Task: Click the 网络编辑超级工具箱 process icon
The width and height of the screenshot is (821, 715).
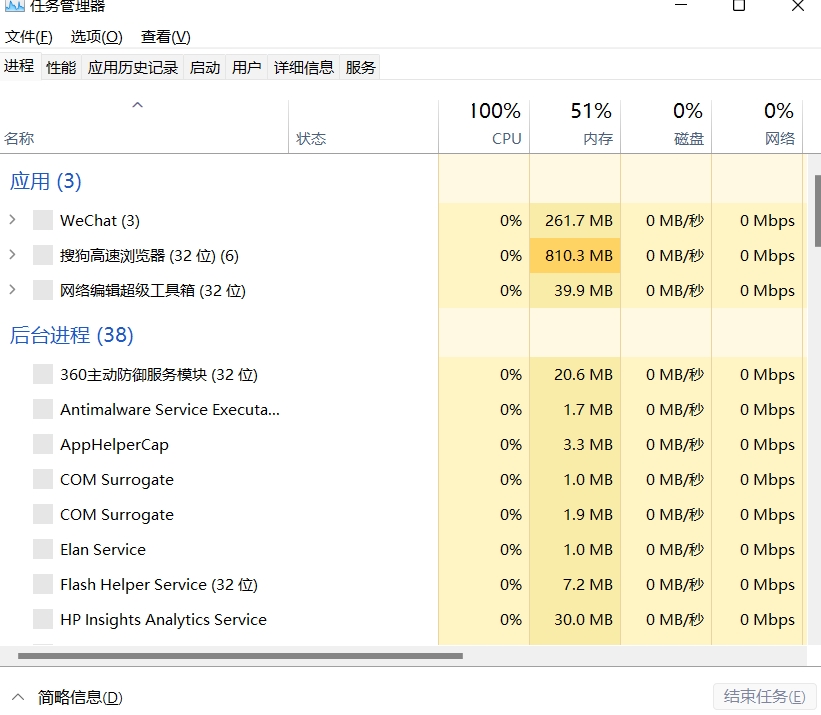Action: 43,291
